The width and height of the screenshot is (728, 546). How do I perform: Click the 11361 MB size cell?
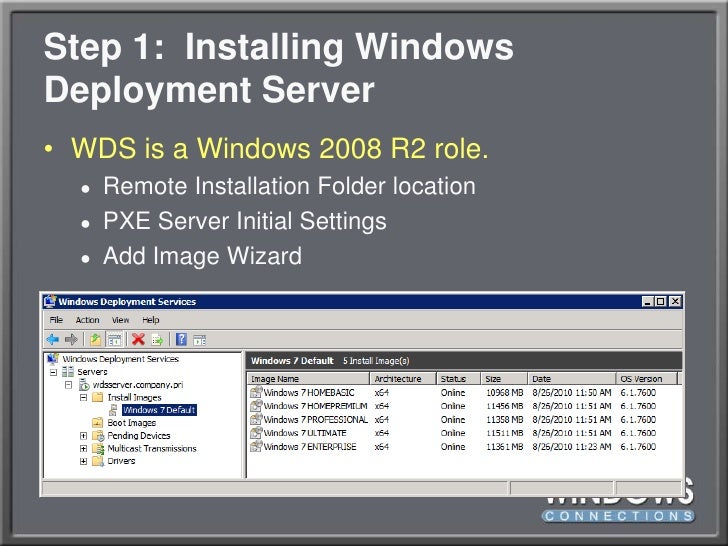point(505,447)
